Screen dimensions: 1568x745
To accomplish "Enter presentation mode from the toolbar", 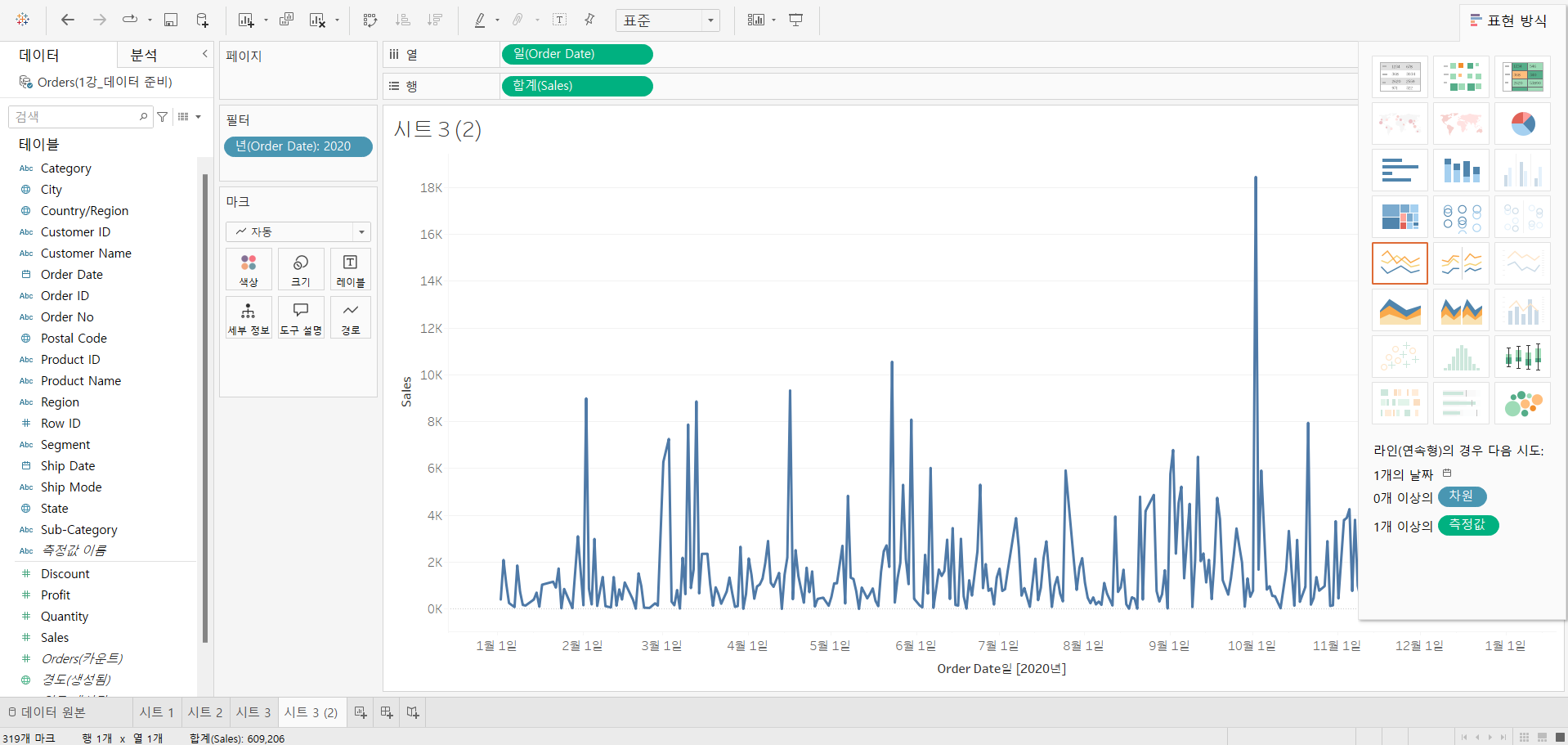I will click(796, 20).
